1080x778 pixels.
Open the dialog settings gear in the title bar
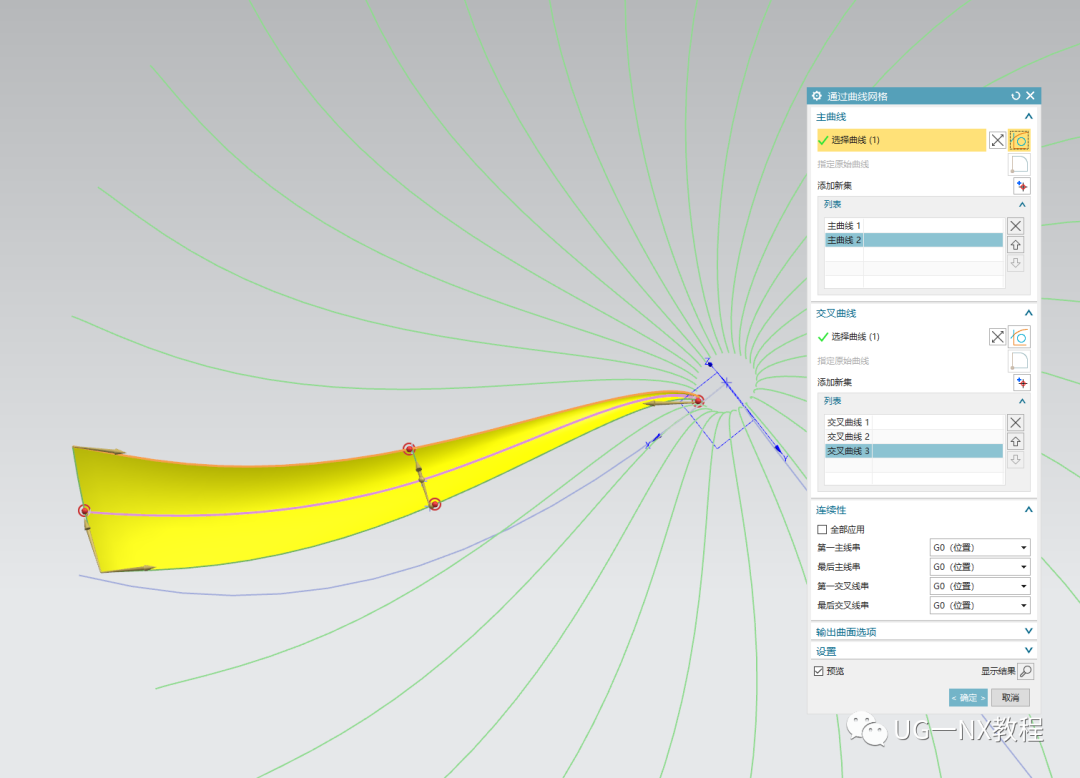(817, 96)
